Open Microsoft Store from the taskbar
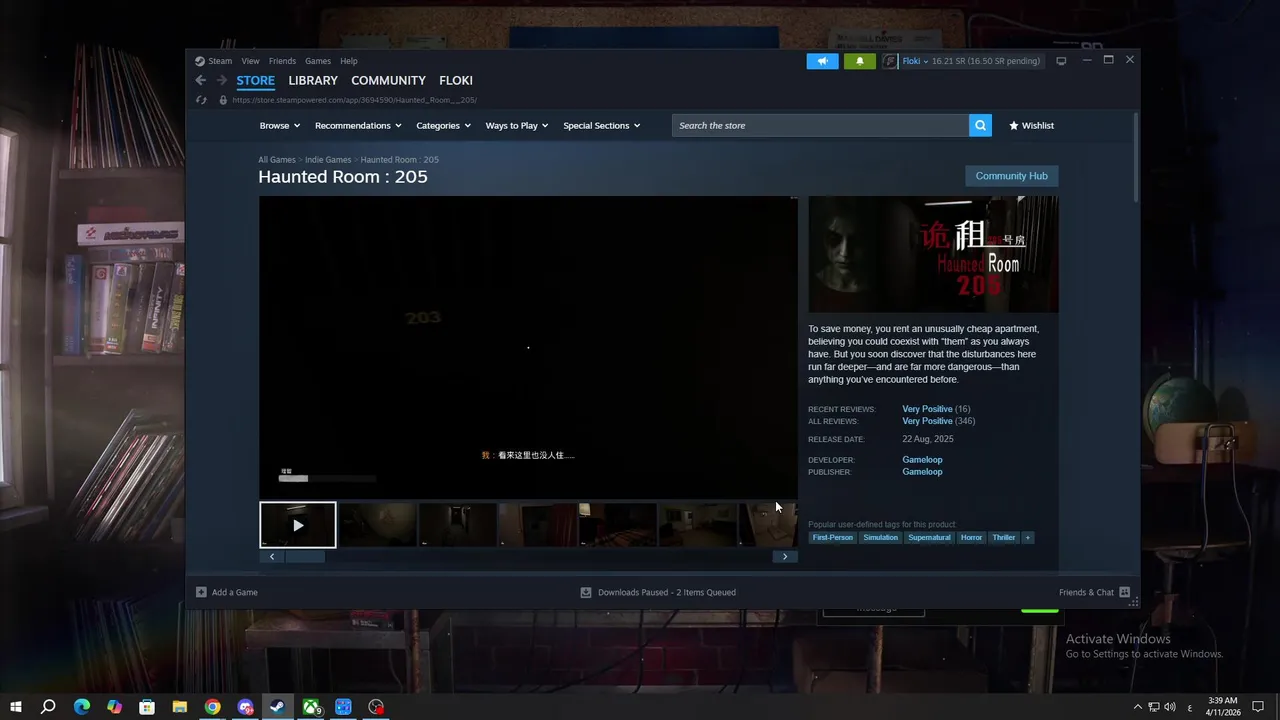This screenshot has height=720, width=1280. tap(147, 707)
